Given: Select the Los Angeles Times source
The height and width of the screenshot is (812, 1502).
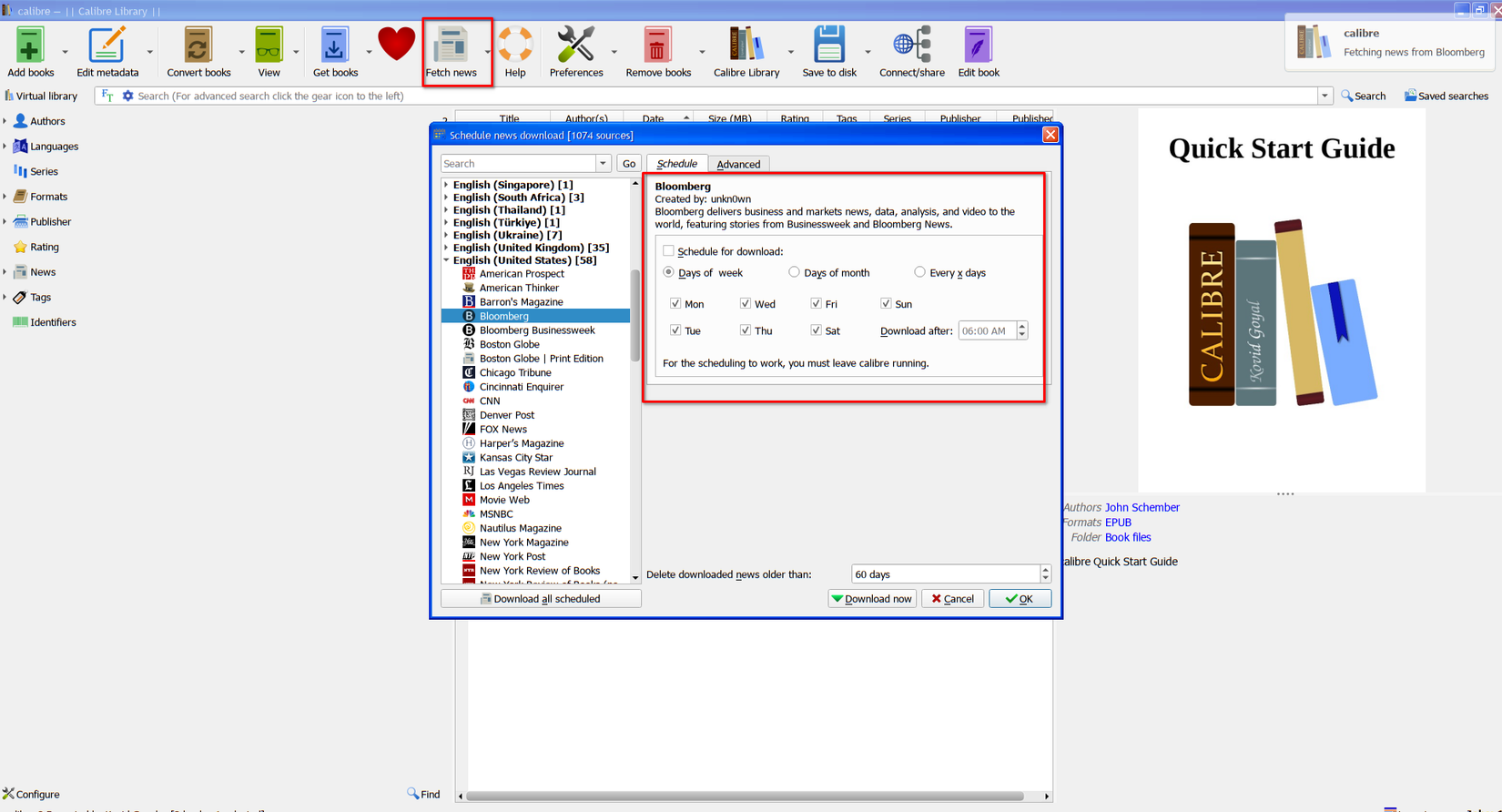Looking at the screenshot, I should [522, 486].
